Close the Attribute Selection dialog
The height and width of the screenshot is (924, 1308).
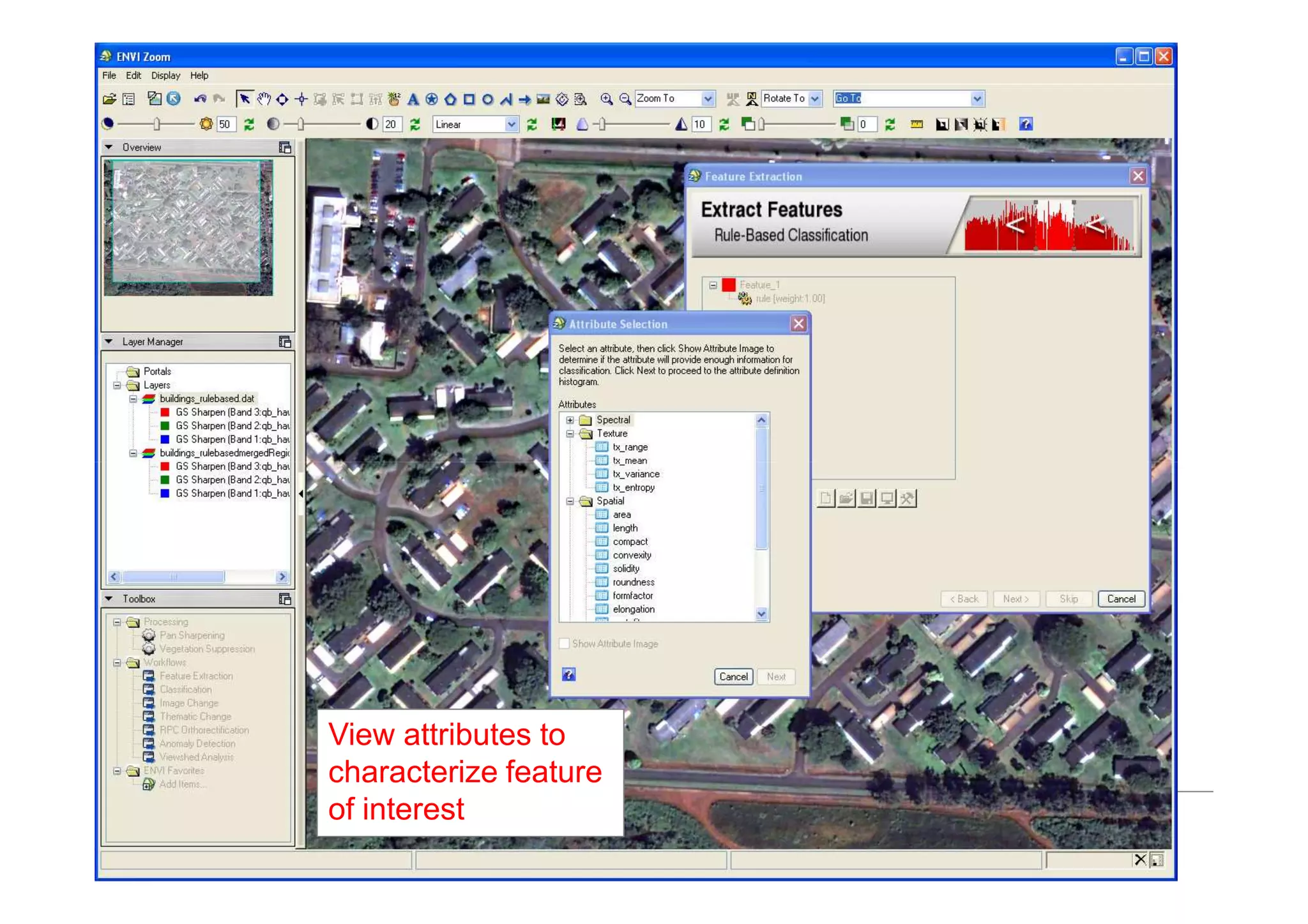pos(798,324)
